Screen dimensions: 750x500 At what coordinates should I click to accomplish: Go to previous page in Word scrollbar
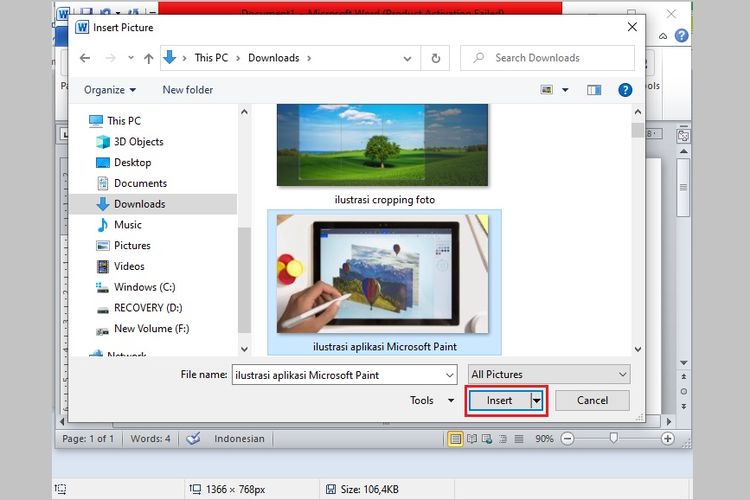(684, 377)
